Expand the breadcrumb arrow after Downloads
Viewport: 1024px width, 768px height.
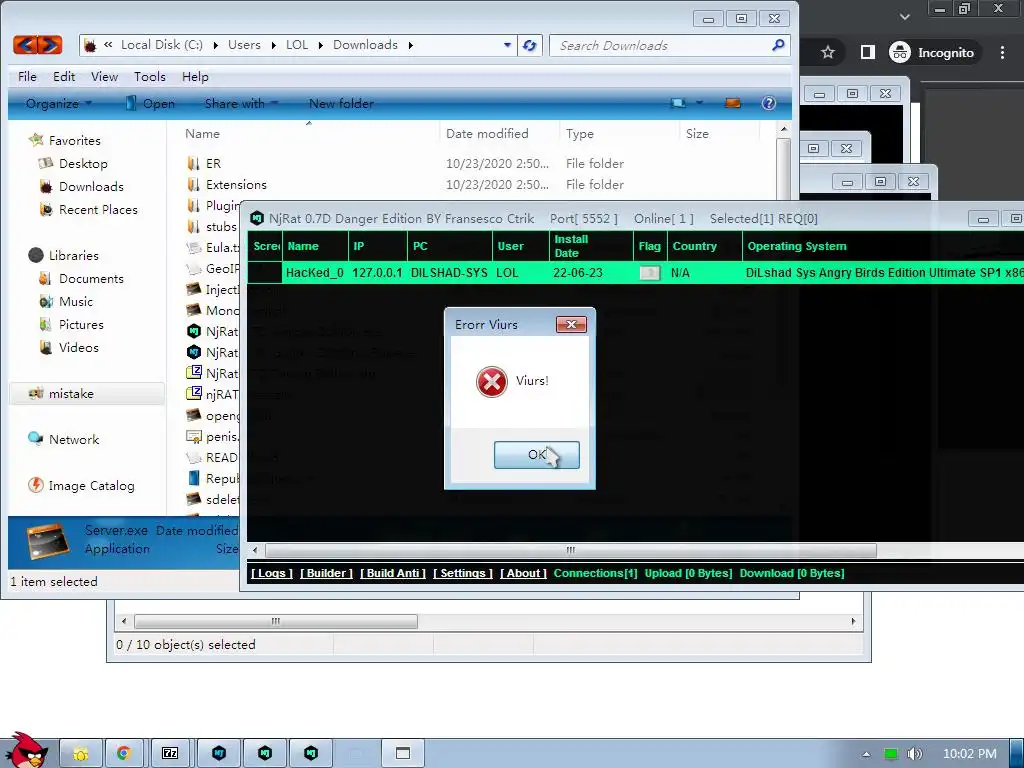(x=410, y=45)
